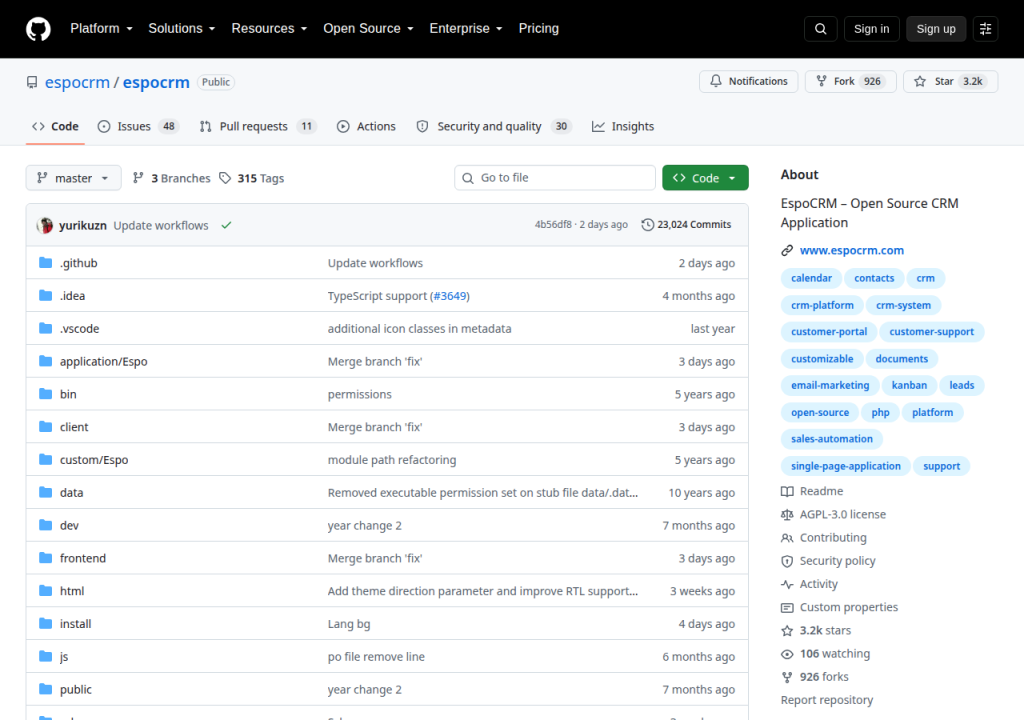Click the client folder icon
The width and height of the screenshot is (1024, 720).
tap(45, 427)
